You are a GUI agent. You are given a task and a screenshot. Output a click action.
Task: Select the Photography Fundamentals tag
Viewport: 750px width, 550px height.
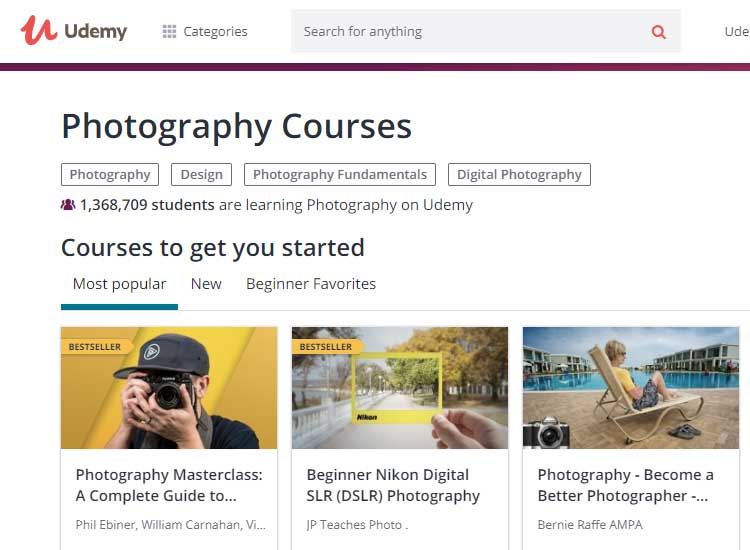pyautogui.click(x=340, y=175)
